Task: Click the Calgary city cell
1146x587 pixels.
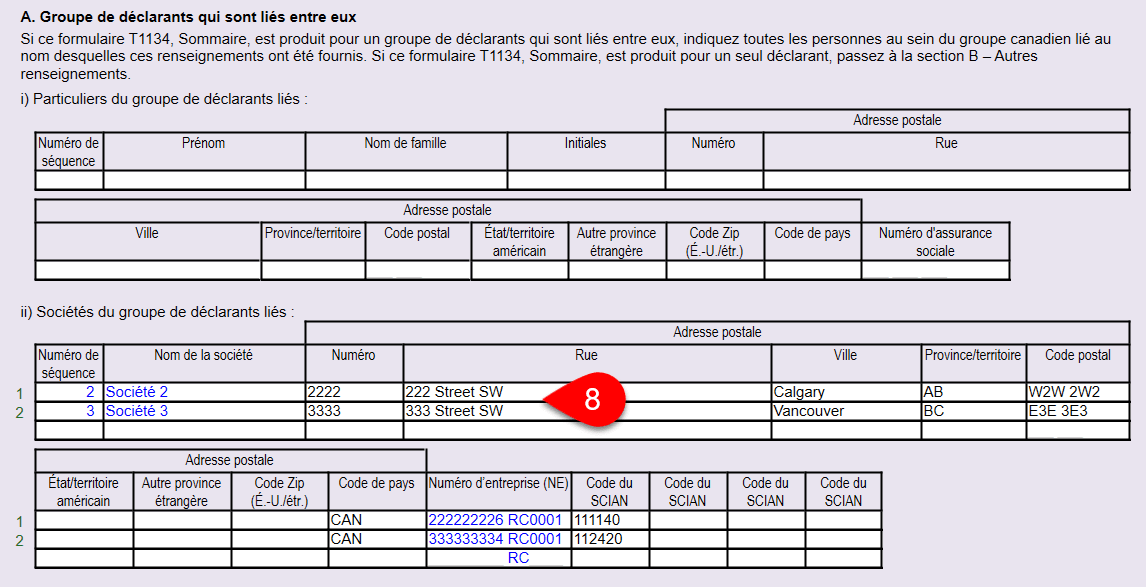Action: [846, 393]
